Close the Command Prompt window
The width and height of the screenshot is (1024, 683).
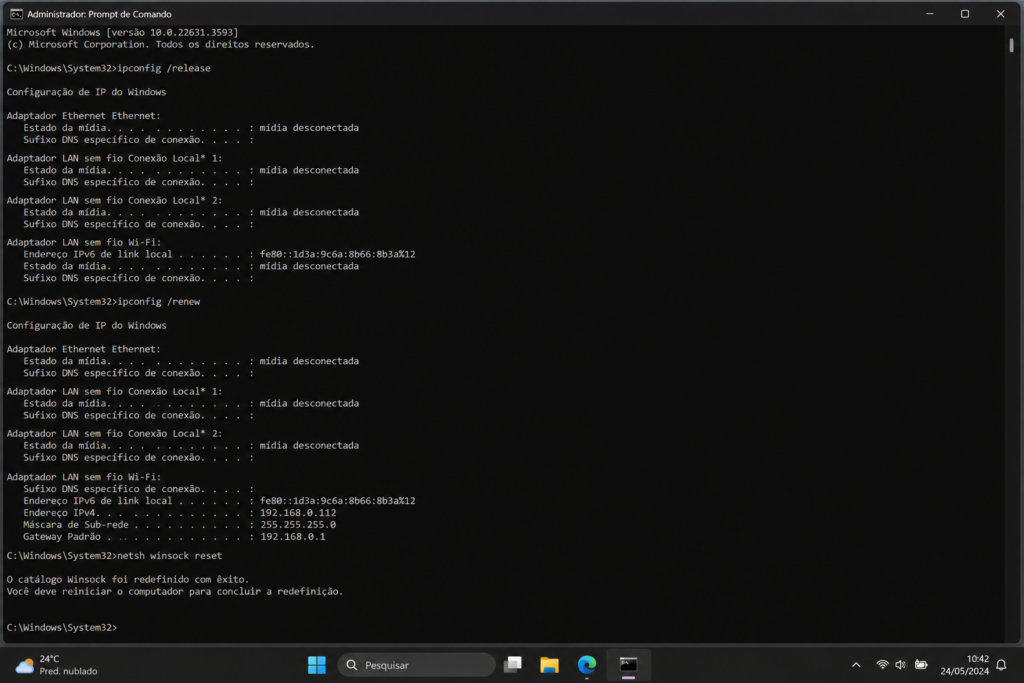(x=1000, y=14)
